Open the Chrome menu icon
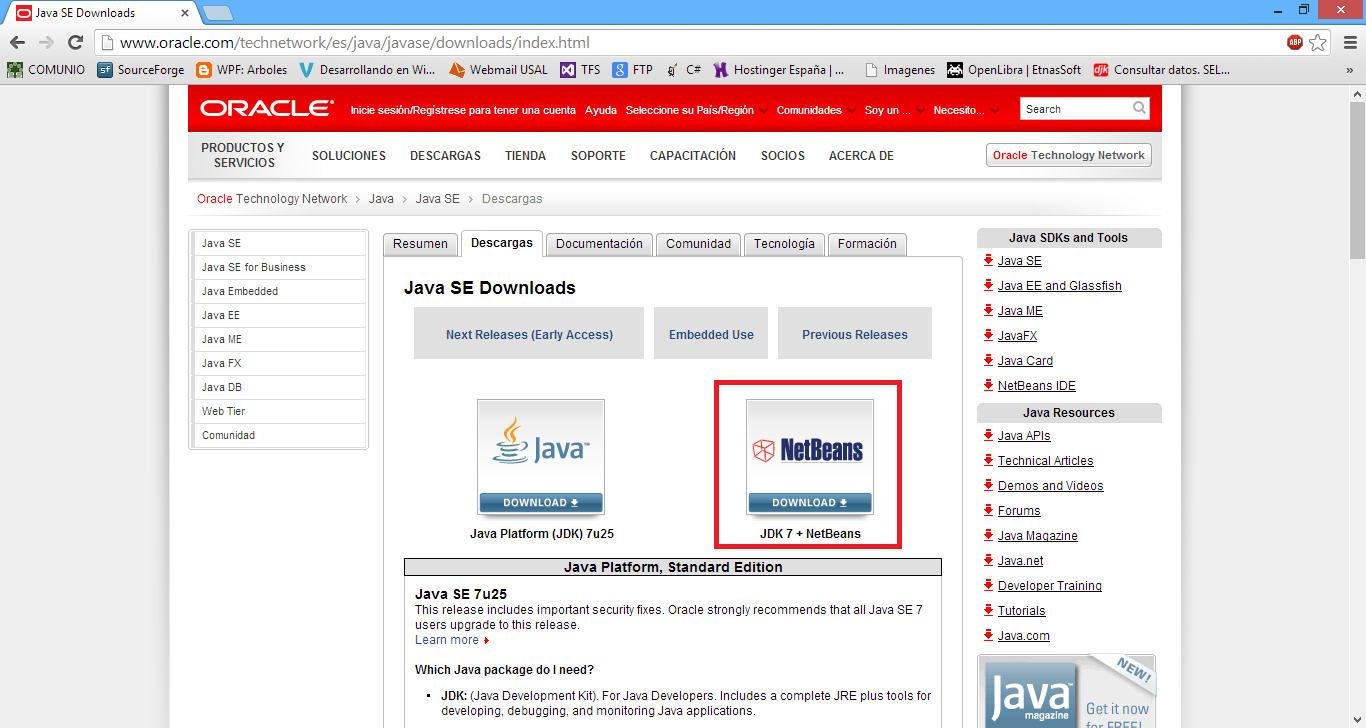This screenshot has height=728, width=1366. pyautogui.click(x=1349, y=42)
